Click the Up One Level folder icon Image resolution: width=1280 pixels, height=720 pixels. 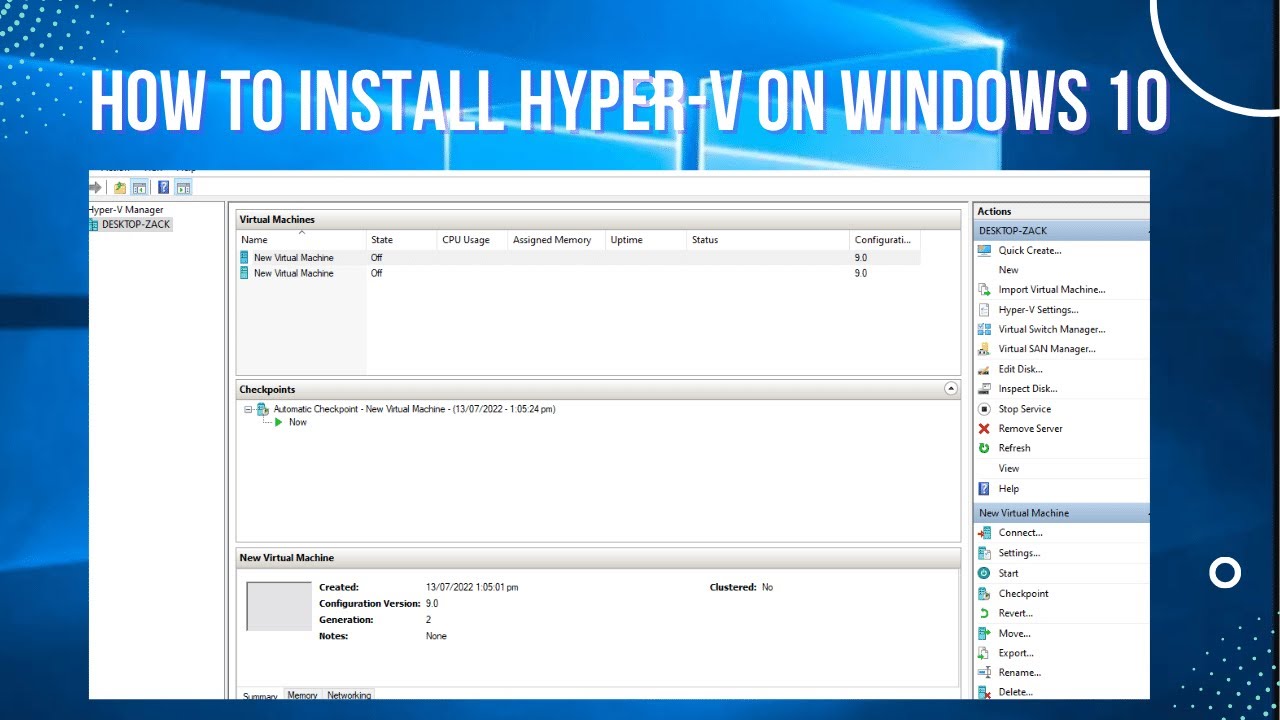[120, 187]
